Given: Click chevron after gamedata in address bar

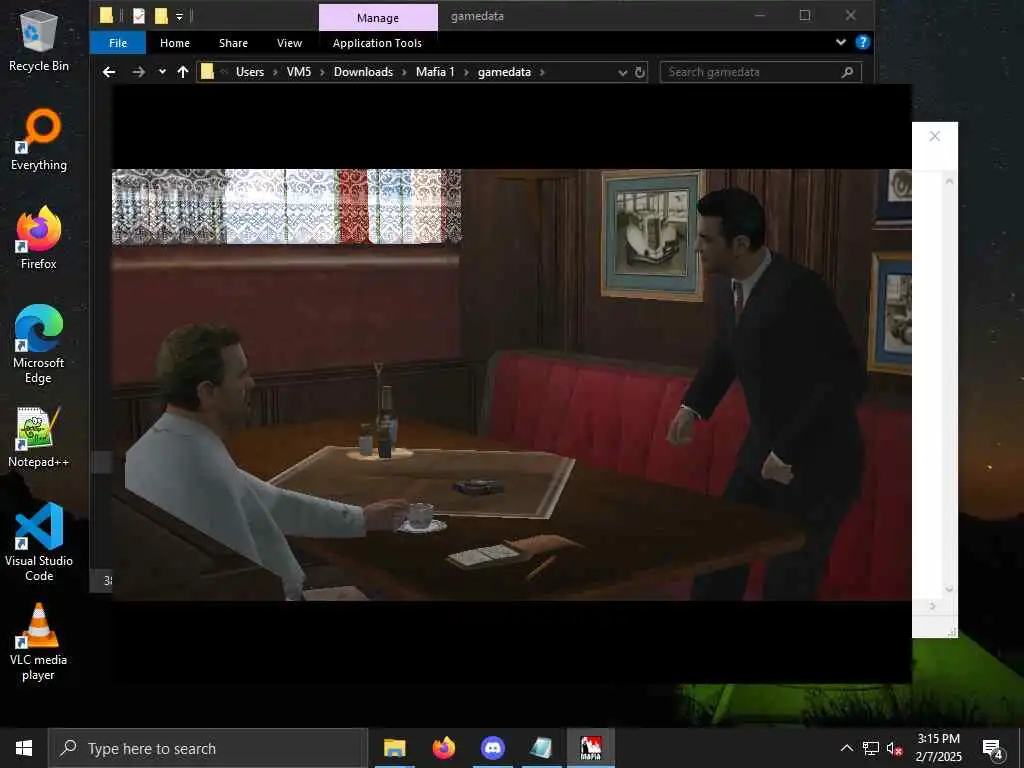Looking at the screenshot, I should click(542, 72).
